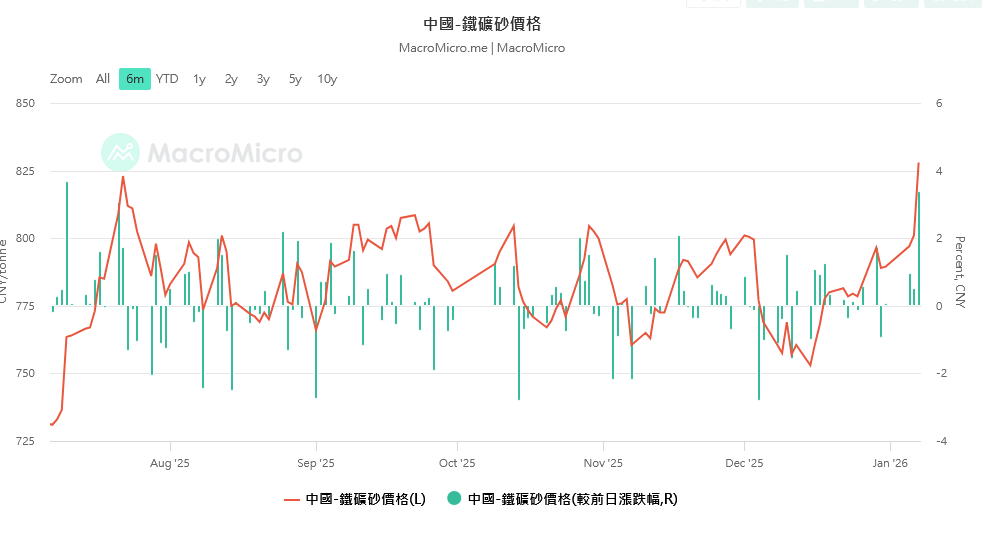Click the 6 right axis value
Image resolution: width=986 pixels, height=539 pixels.
(x=939, y=103)
